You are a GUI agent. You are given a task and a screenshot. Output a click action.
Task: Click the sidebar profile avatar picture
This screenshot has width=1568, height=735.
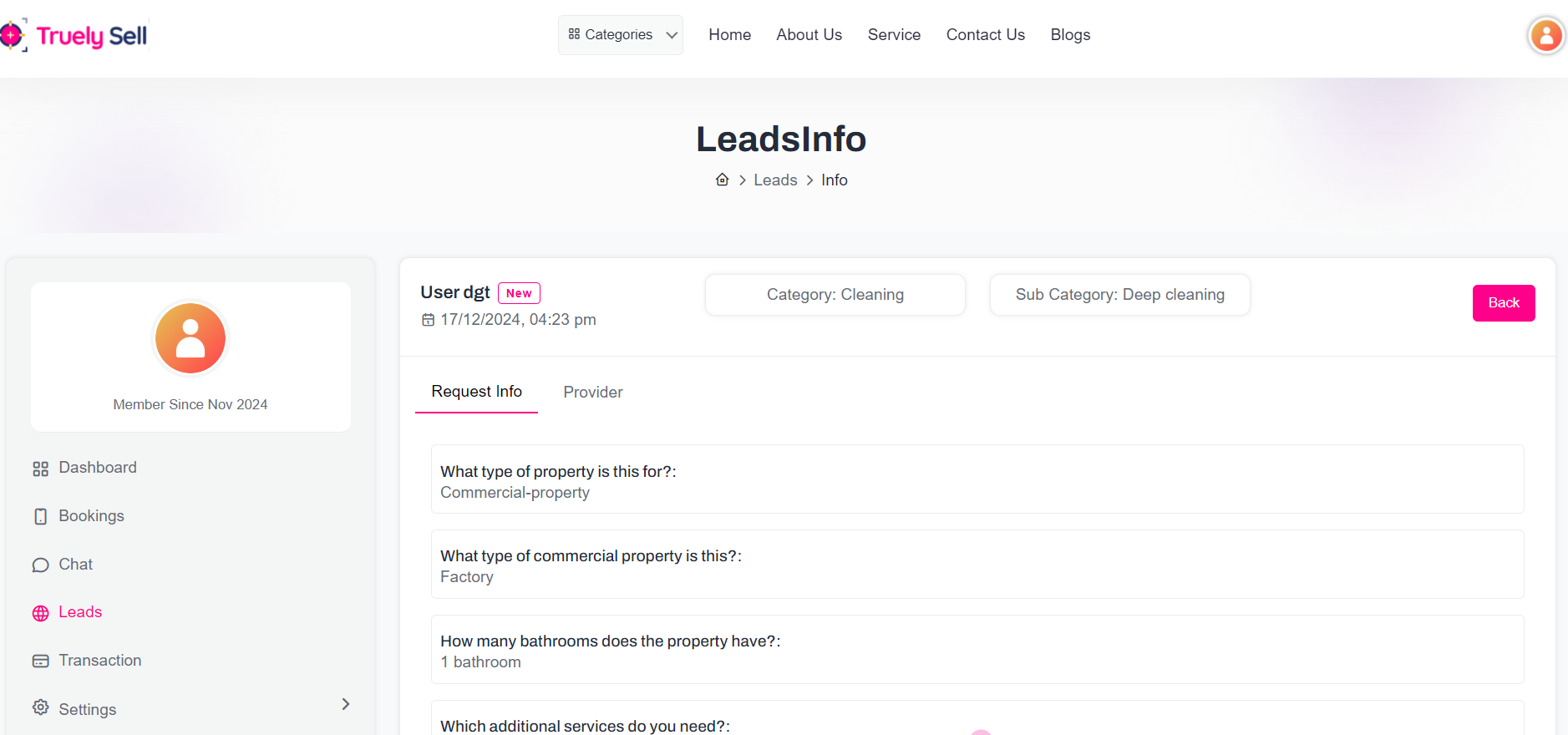tap(190, 338)
